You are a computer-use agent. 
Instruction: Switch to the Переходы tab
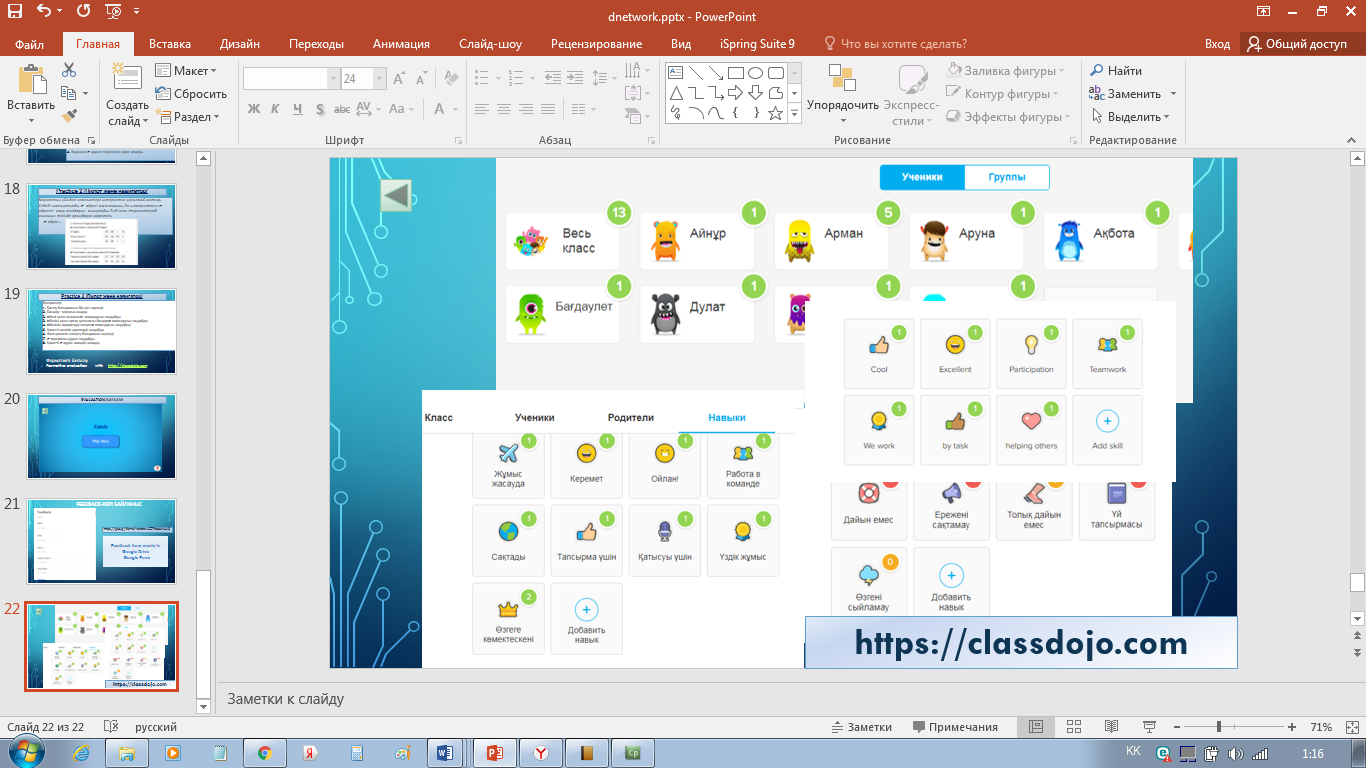pos(316,44)
